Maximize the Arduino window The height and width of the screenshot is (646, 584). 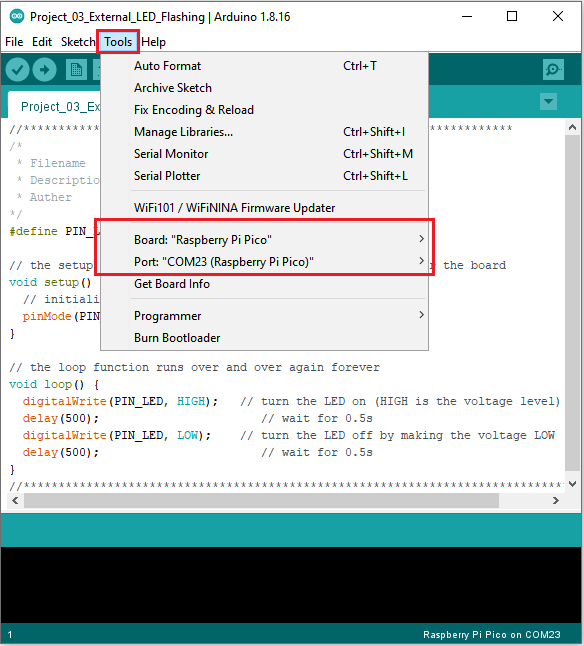[x=512, y=16]
